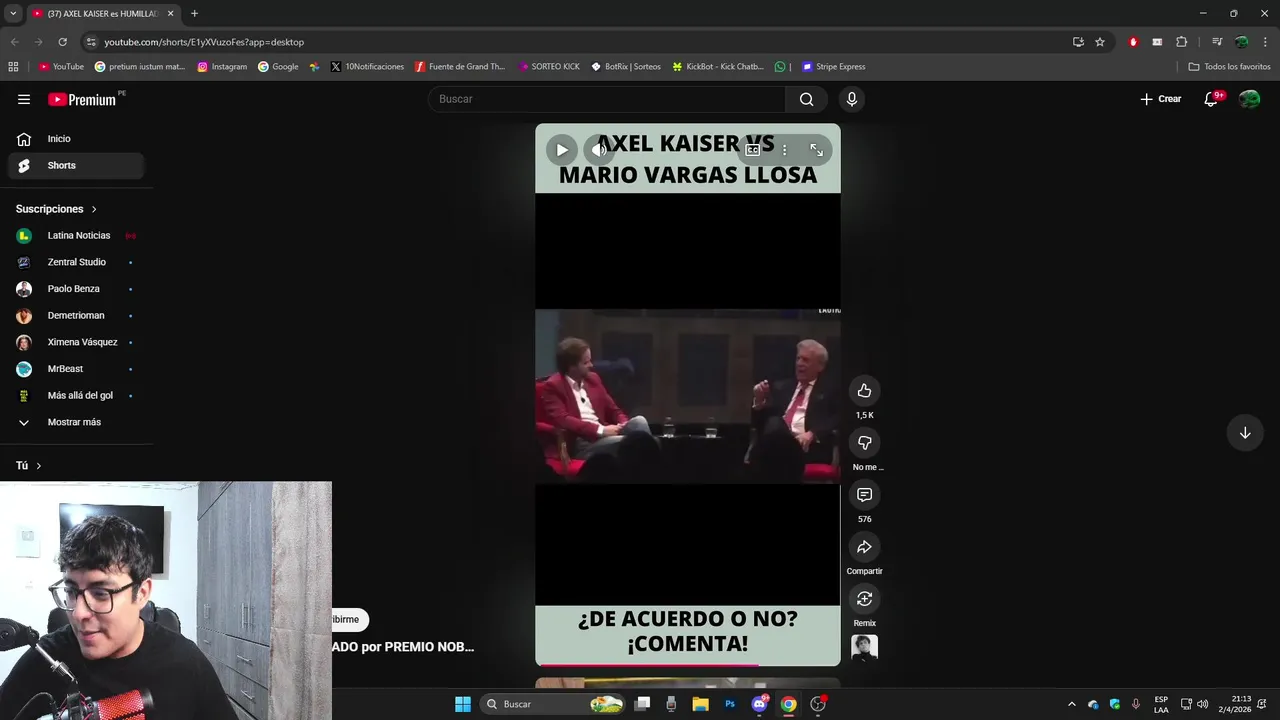This screenshot has width=1280, height=720.
Task: Click the search magnifier button
Action: pos(806,99)
